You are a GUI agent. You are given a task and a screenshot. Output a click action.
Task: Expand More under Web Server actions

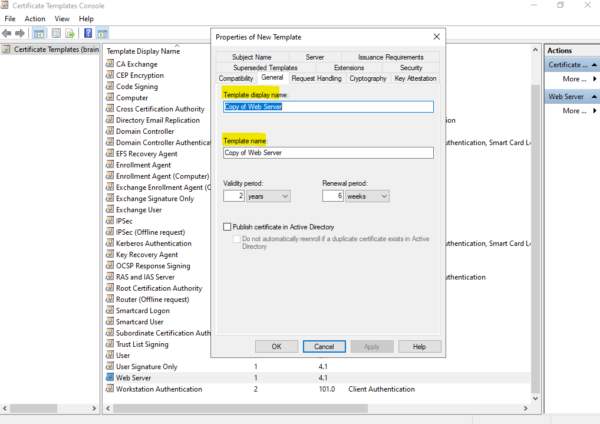(x=579, y=111)
